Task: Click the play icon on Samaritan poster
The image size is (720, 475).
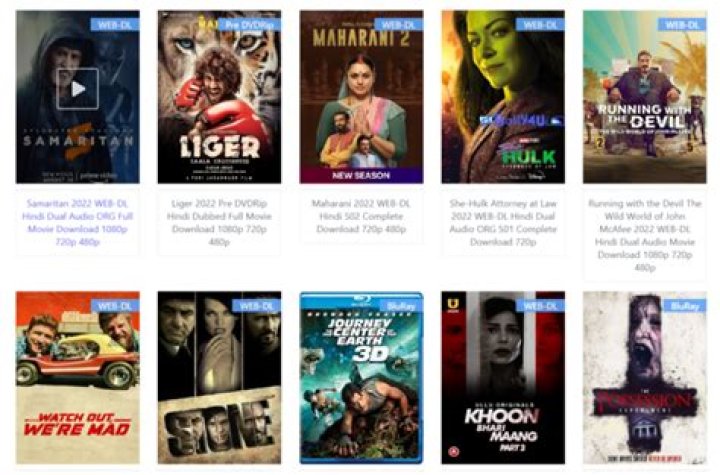Action: [78, 89]
